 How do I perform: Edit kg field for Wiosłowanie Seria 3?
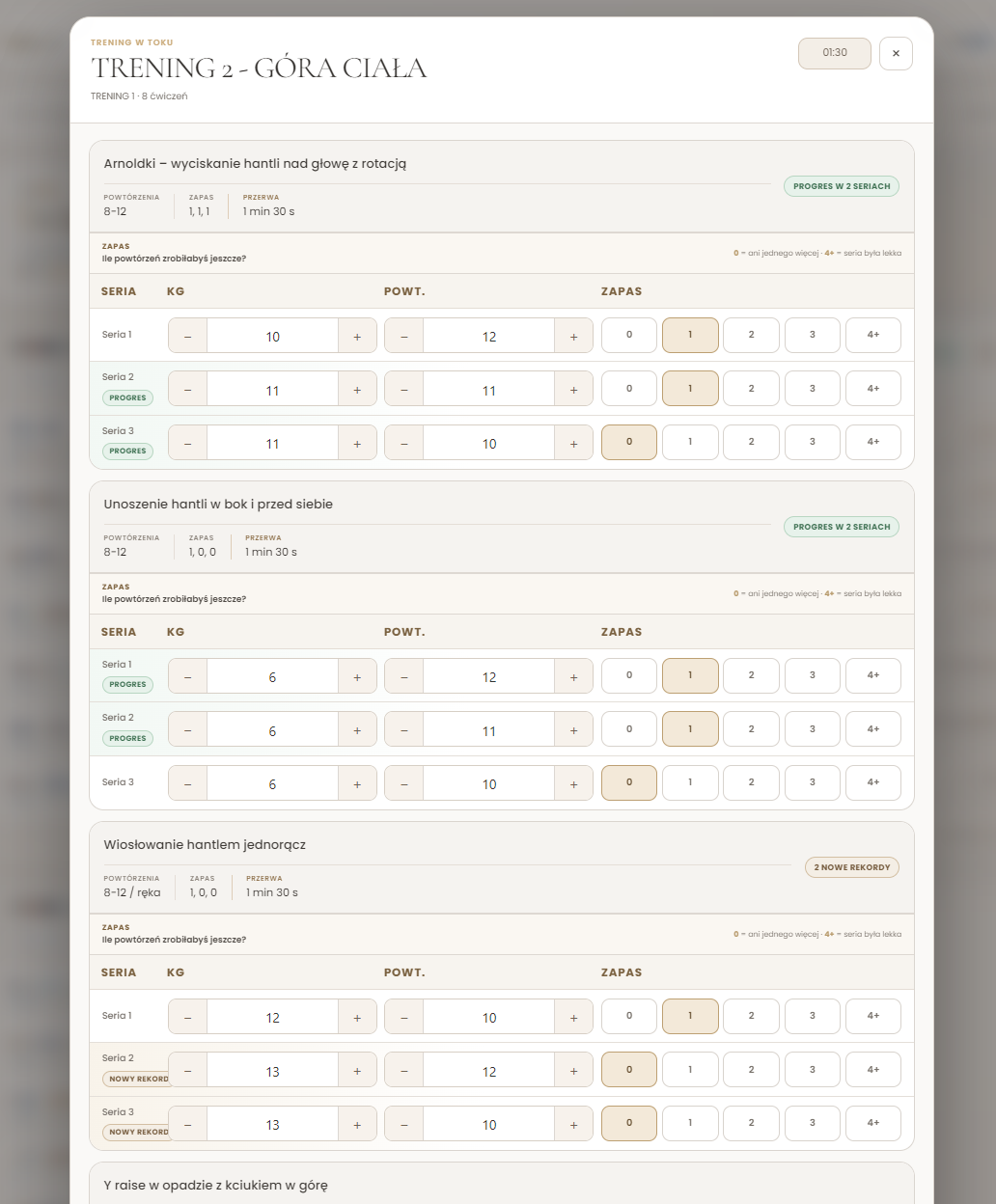[x=272, y=1124]
